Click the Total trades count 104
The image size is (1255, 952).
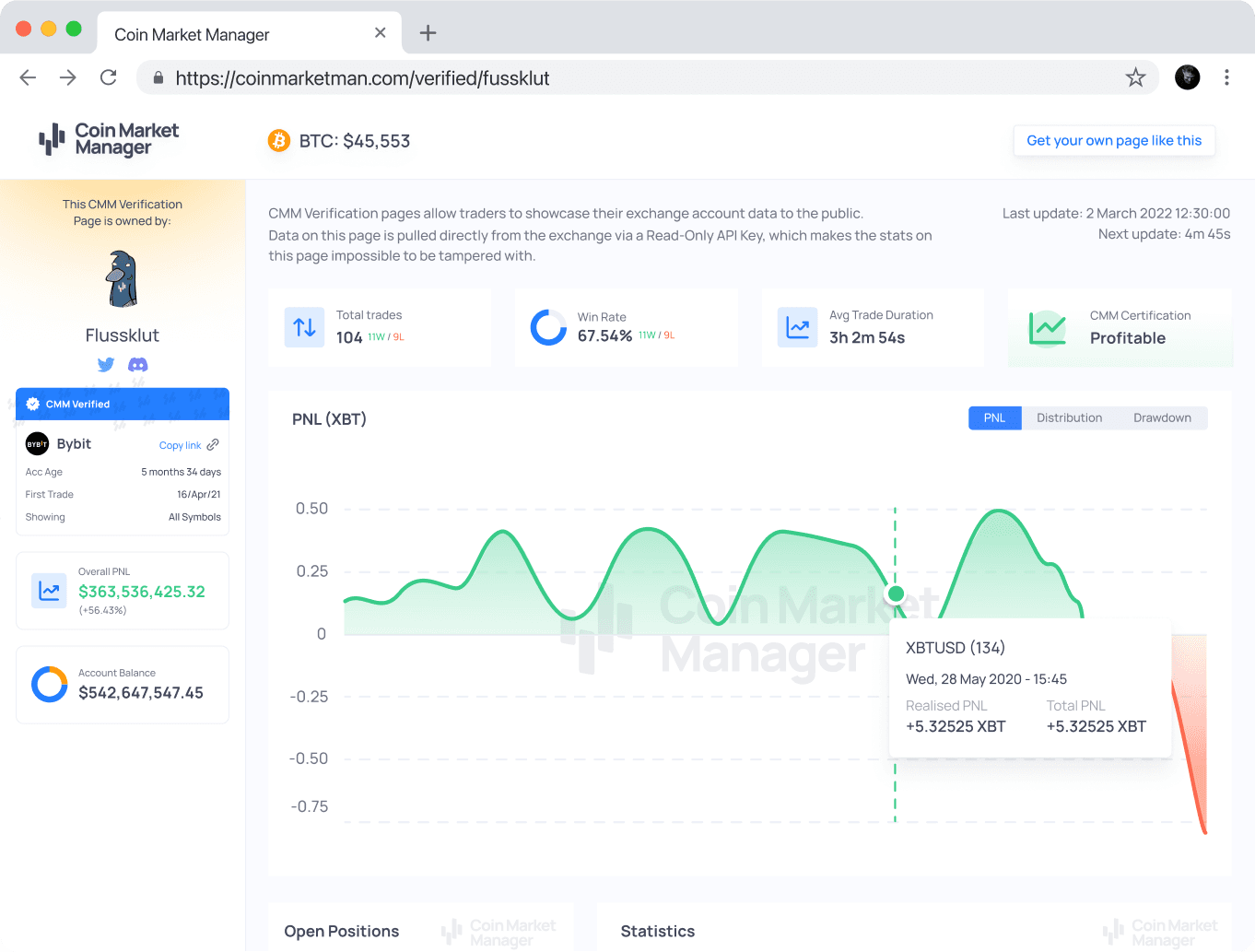pyautogui.click(x=349, y=337)
